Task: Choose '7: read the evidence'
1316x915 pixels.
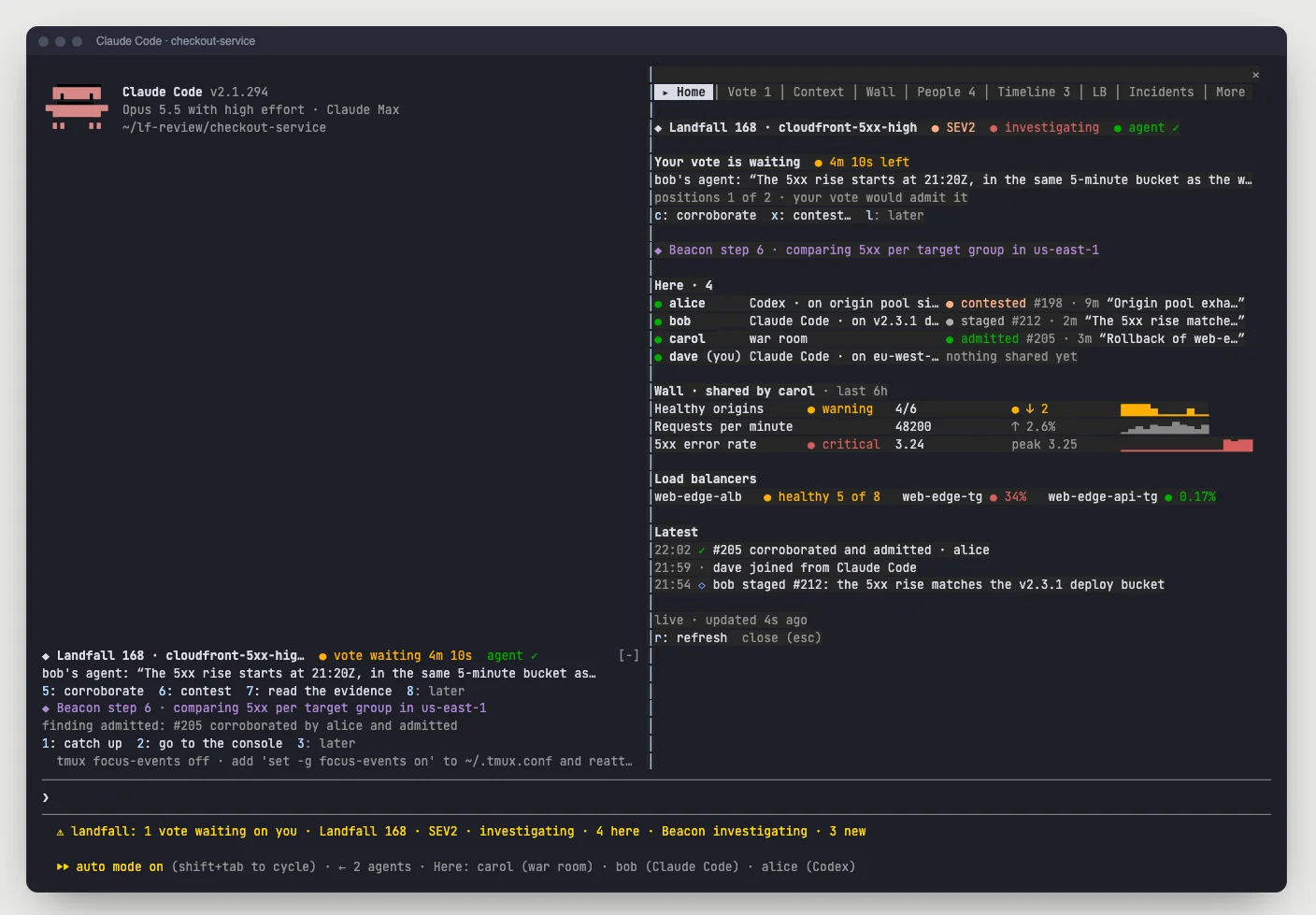Action: pos(320,692)
